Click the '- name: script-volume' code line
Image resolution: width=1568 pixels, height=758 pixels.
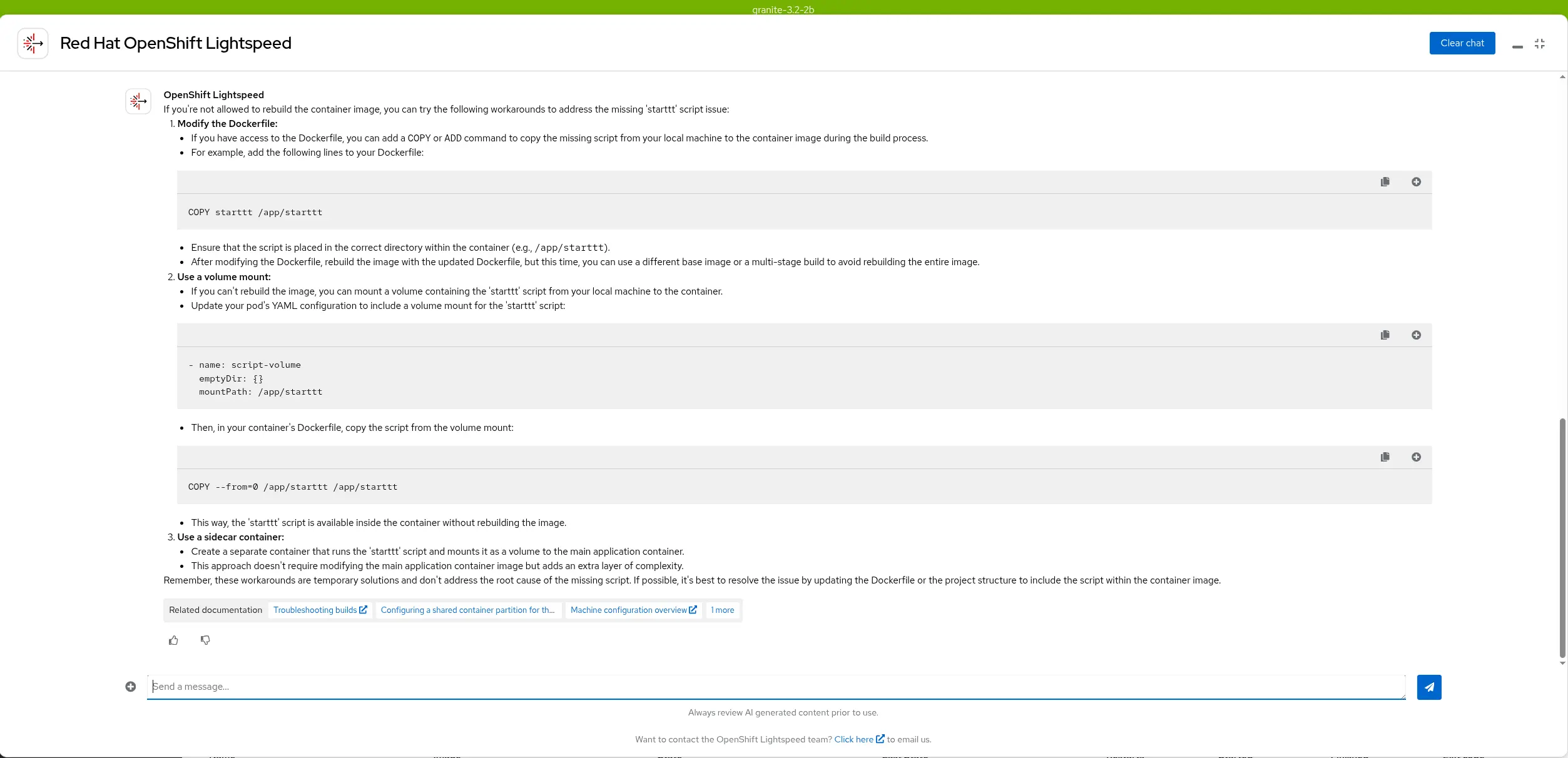[245, 365]
